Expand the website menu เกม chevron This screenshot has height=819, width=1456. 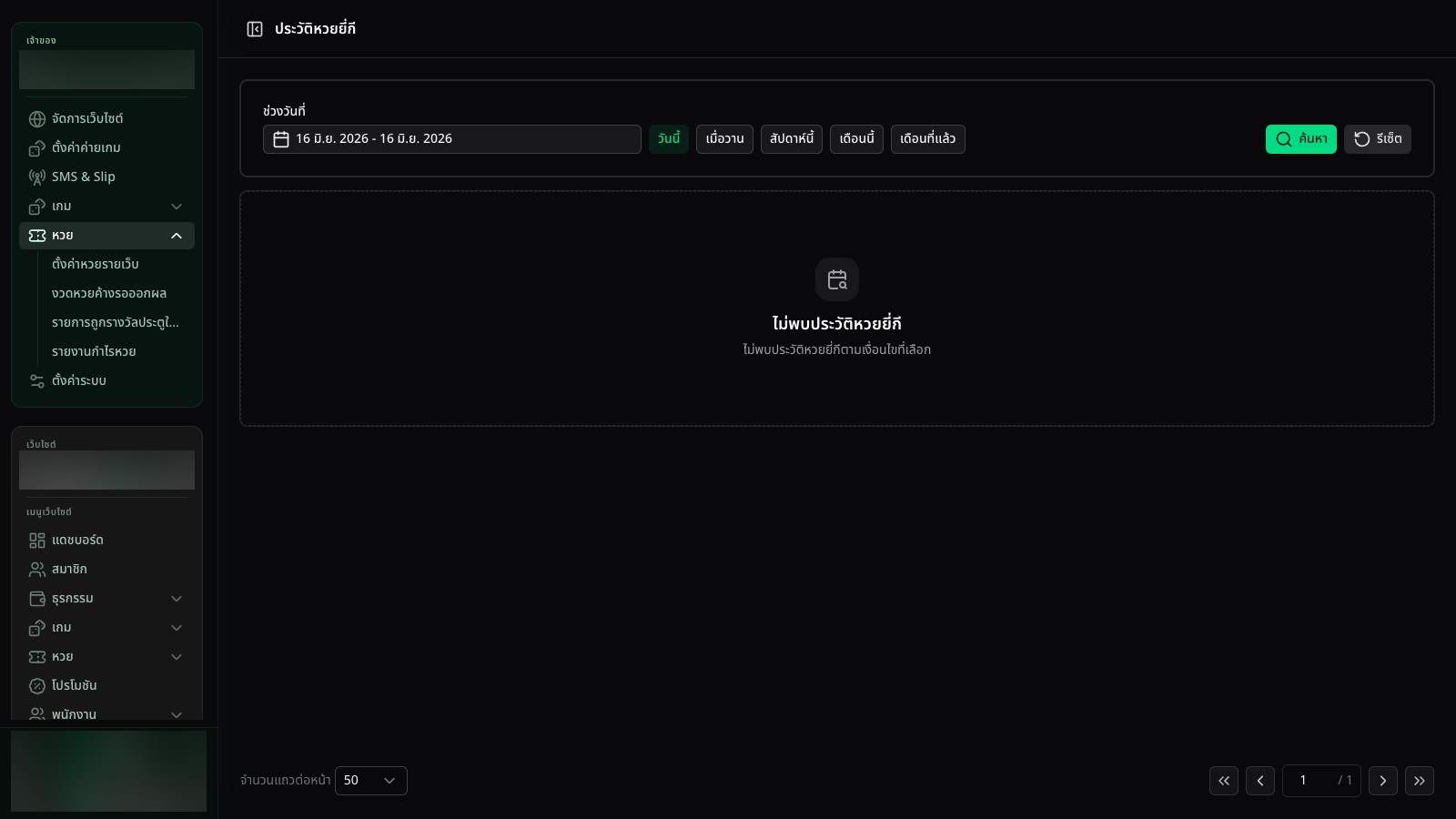(x=177, y=628)
